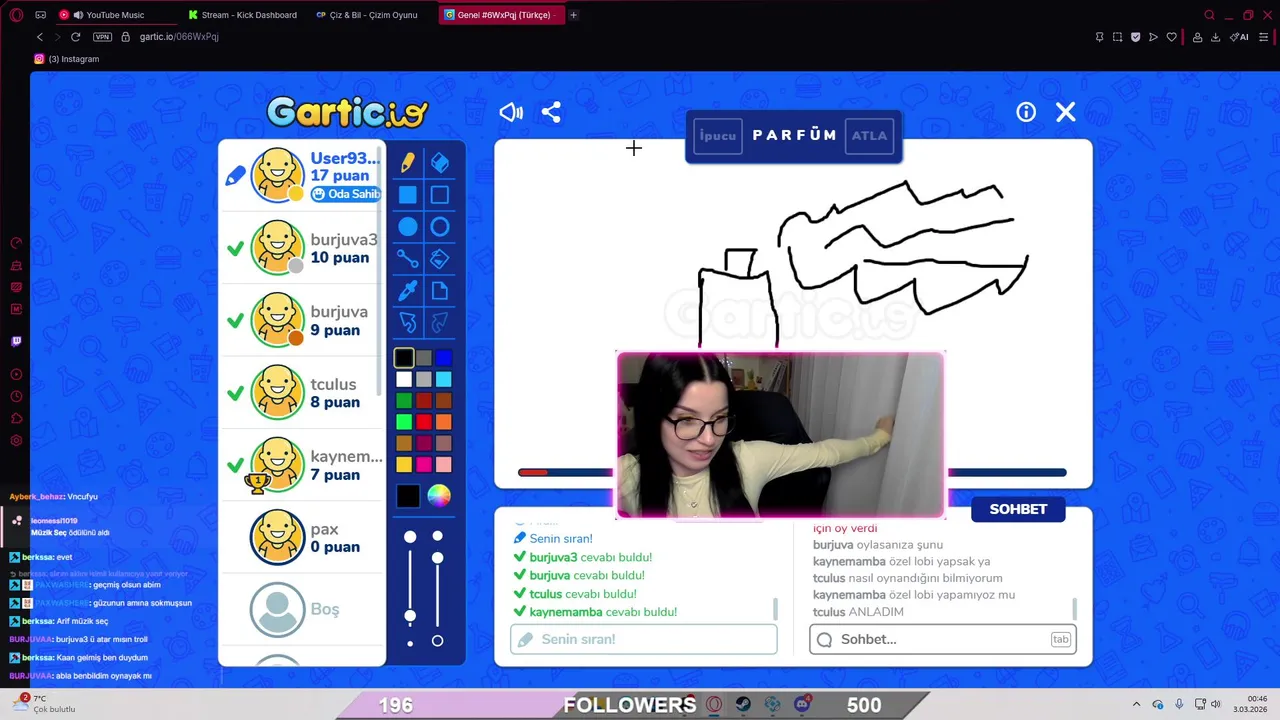Open the Instagram bookmark
This screenshot has width=1280, height=720.
pyautogui.click(x=67, y=59)
